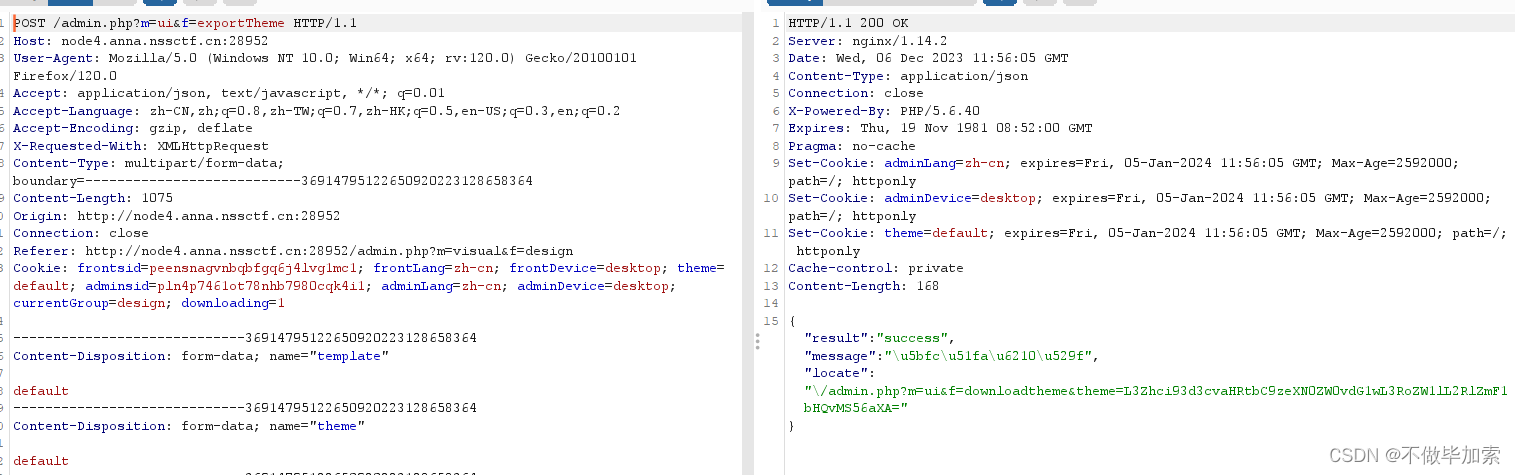This screenshot has height=475, width=1515.
Task: Select the Cookie: frontsid header line
Action: (369, 268)
